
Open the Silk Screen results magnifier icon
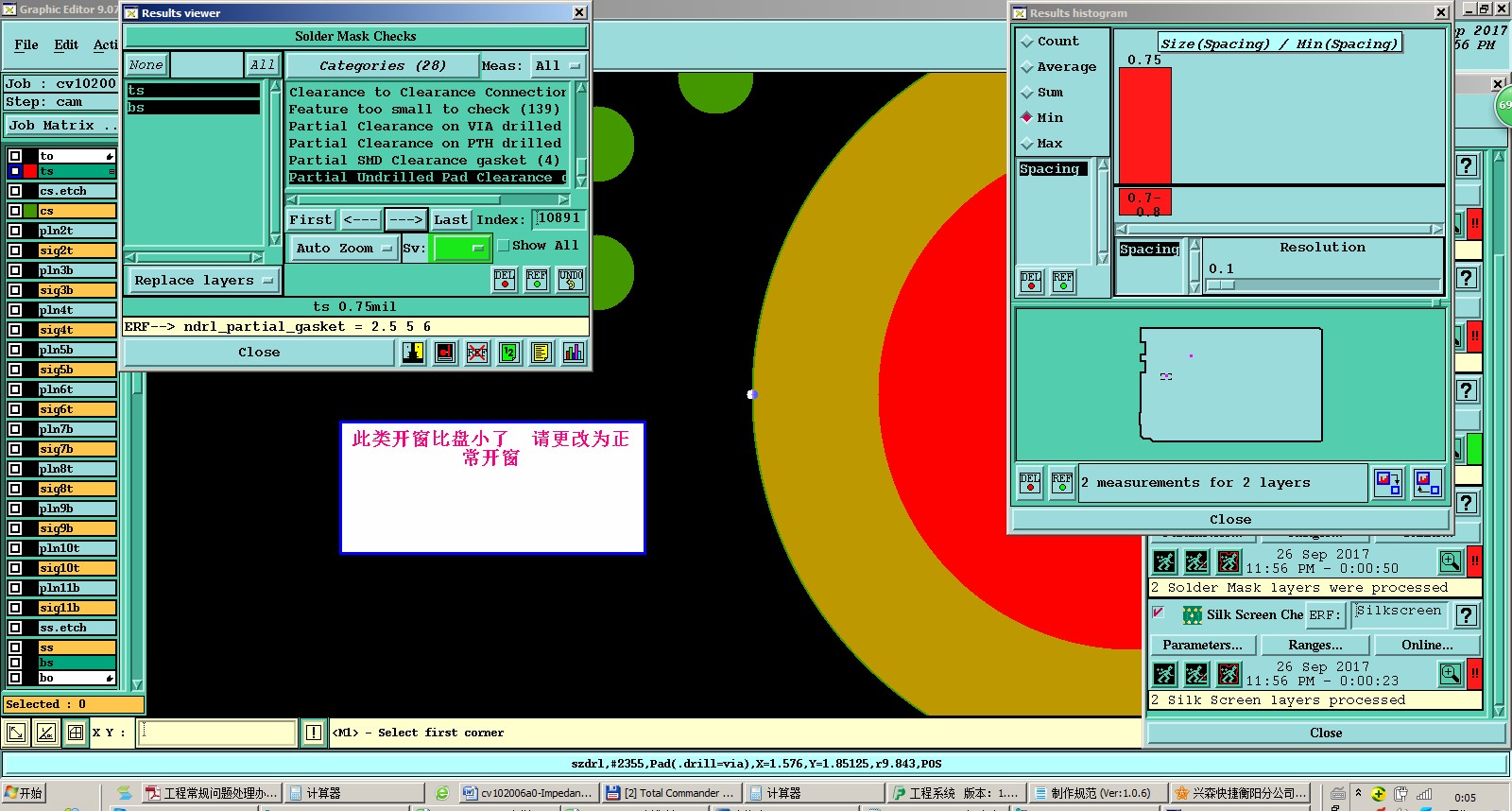coord(1451,674)
